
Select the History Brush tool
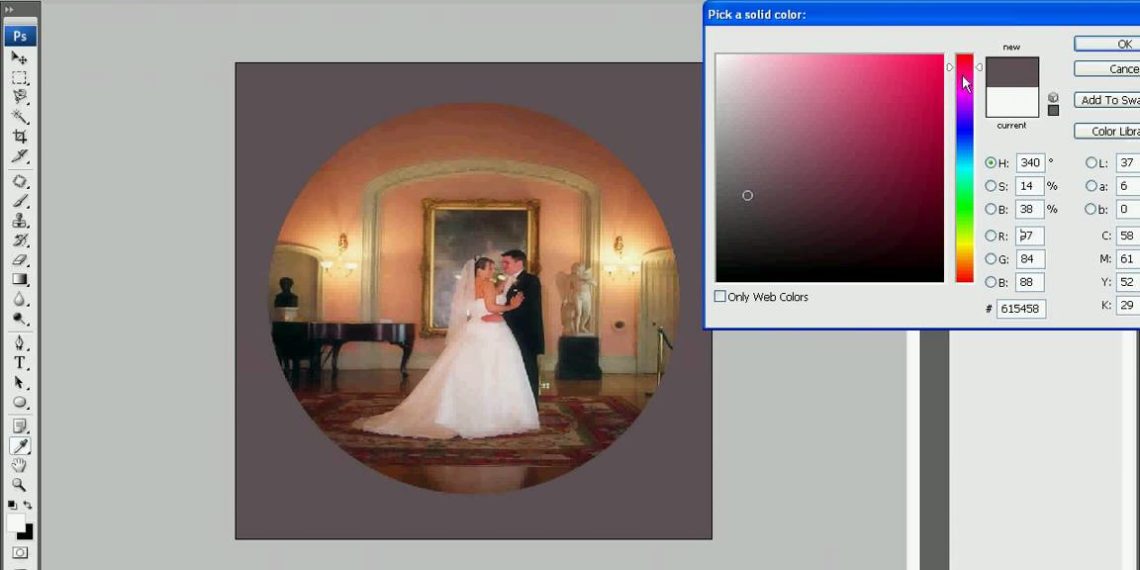[x=20, y=240]
